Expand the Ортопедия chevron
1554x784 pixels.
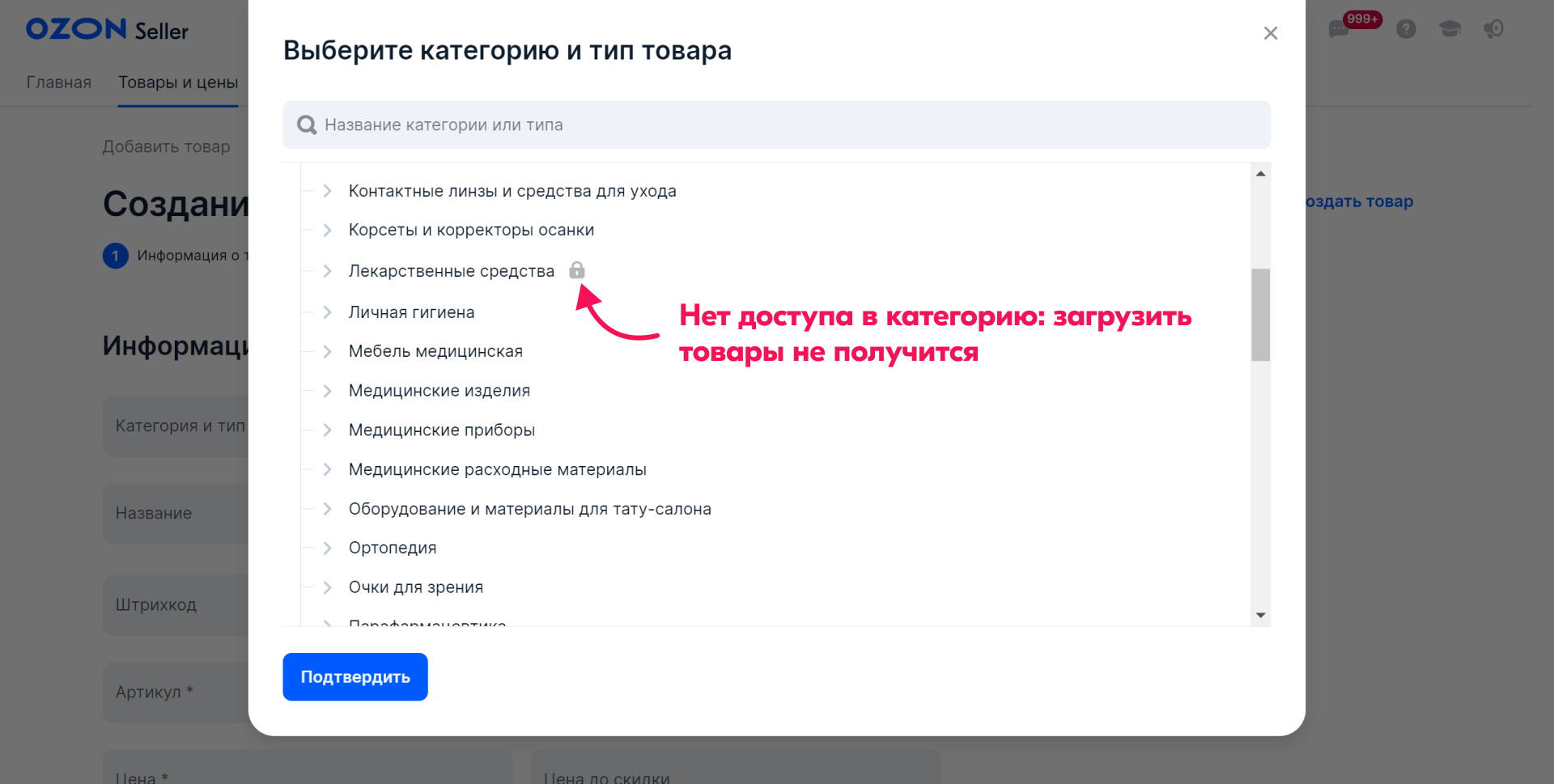point(327,548)
